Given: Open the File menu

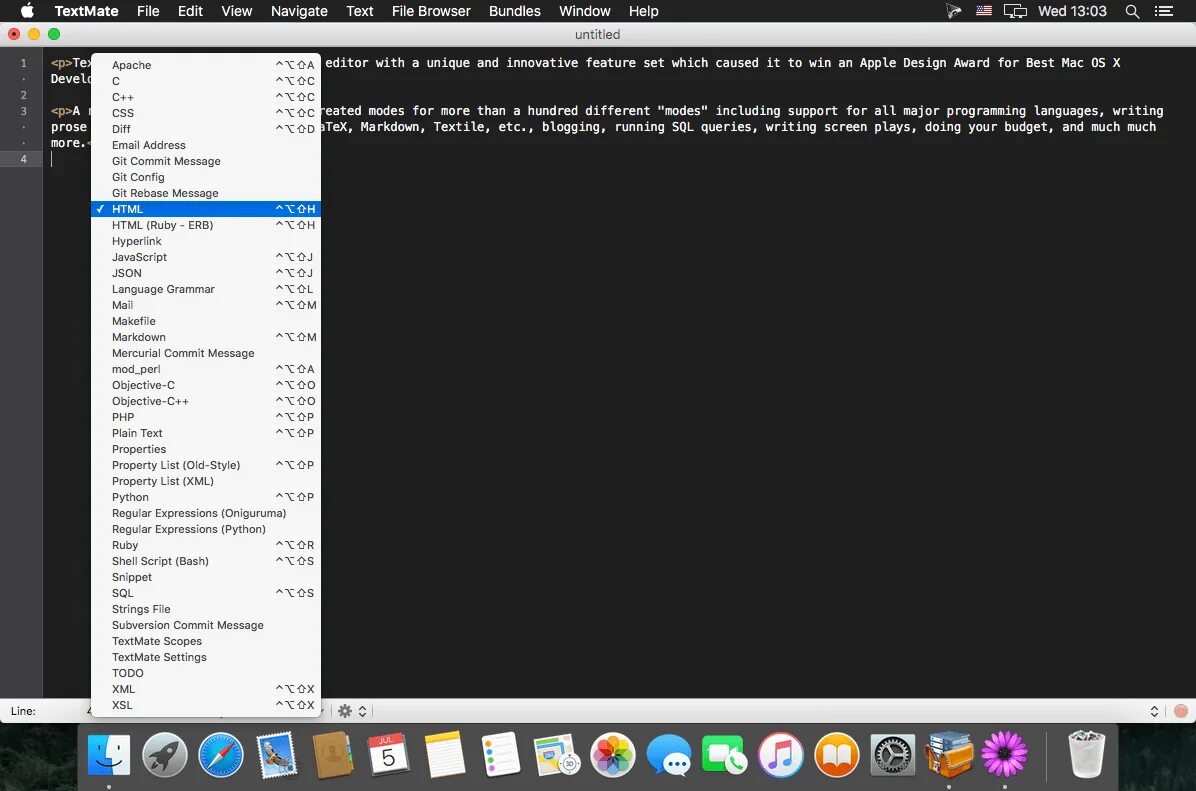Looking at the screenshot, I should pyautogui.click(x=148, y=11).
